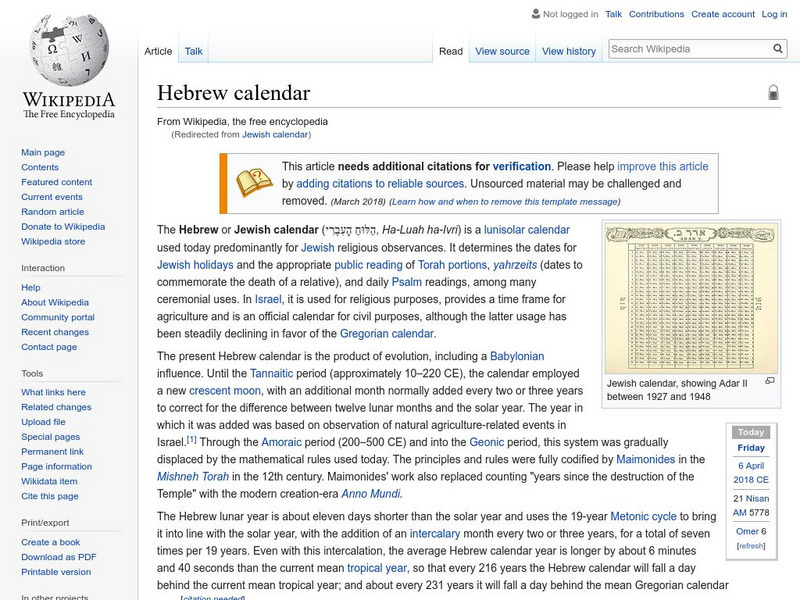Image resolution: width=800 pixels, height=600 pixels.
Task: Click refresh in the Today box
Action: pos(751,546)
